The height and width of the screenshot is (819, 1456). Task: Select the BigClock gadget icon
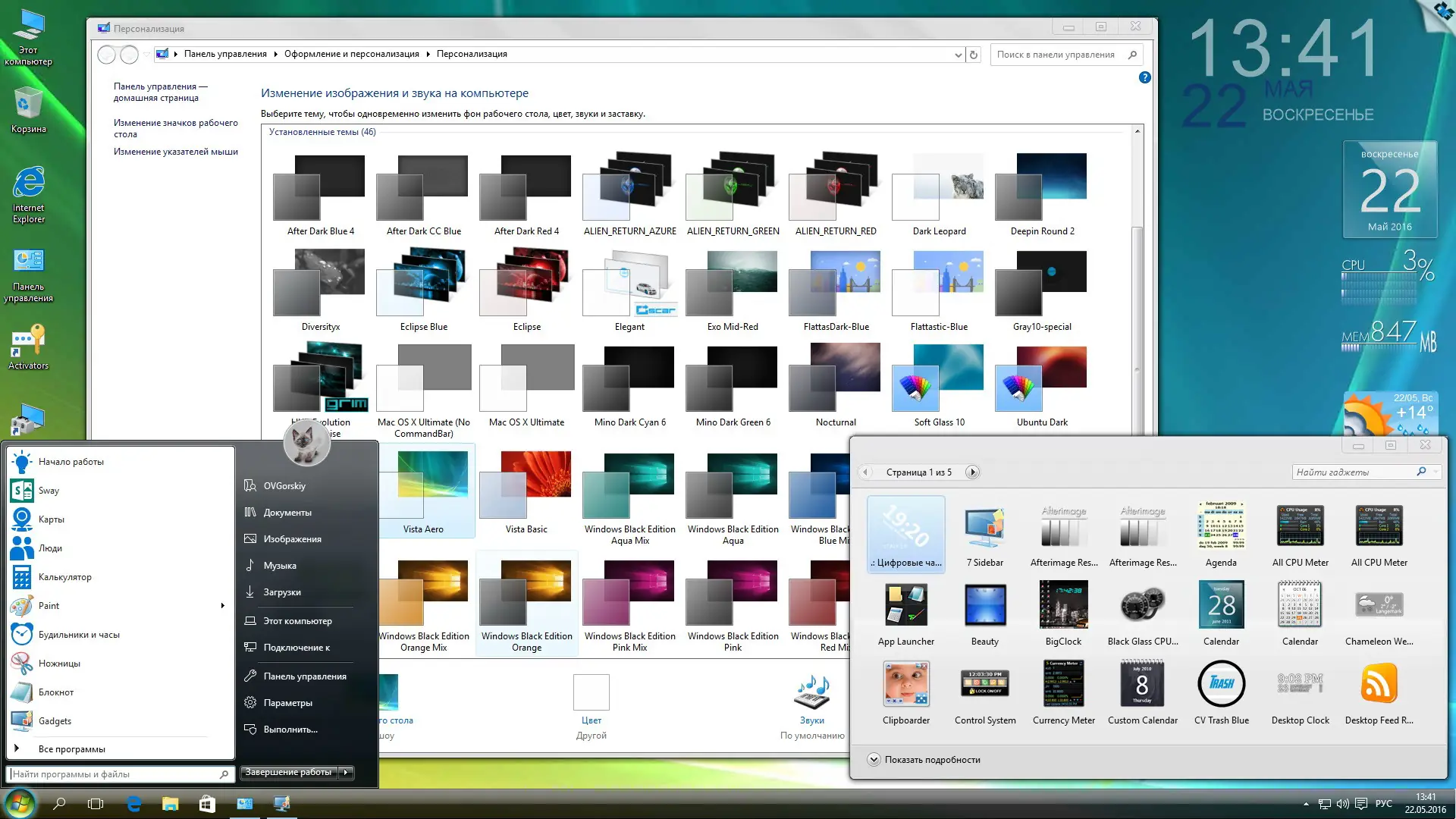click(x=1063, y=606)
